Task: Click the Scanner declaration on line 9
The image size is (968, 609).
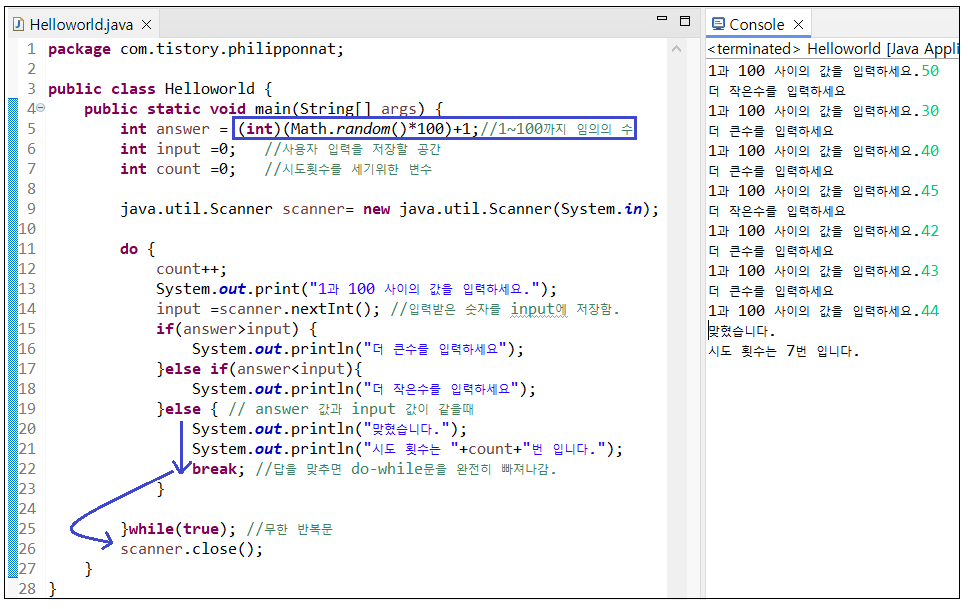Action: click(x=390, y=209)
